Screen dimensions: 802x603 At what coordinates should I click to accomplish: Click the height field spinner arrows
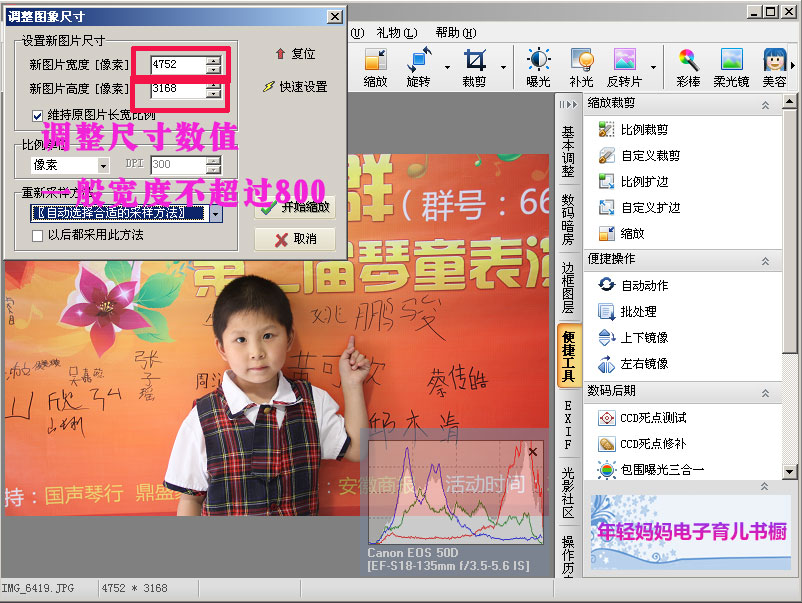click(214, 90)
